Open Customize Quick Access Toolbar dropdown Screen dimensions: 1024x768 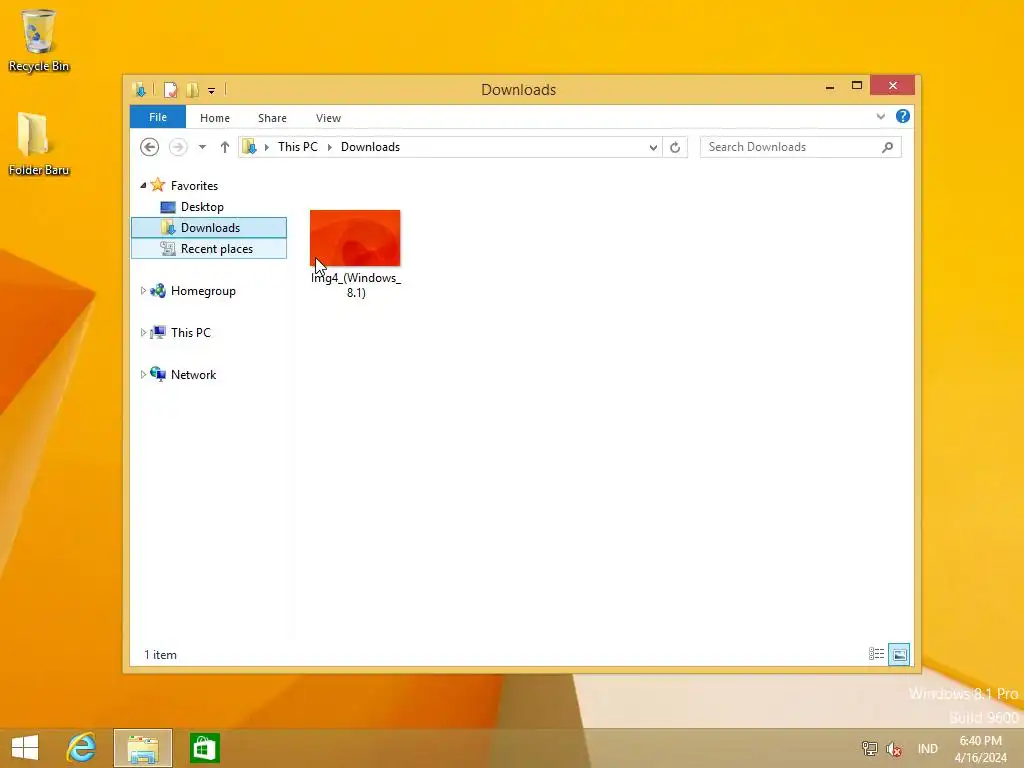(x=212, y=90)
